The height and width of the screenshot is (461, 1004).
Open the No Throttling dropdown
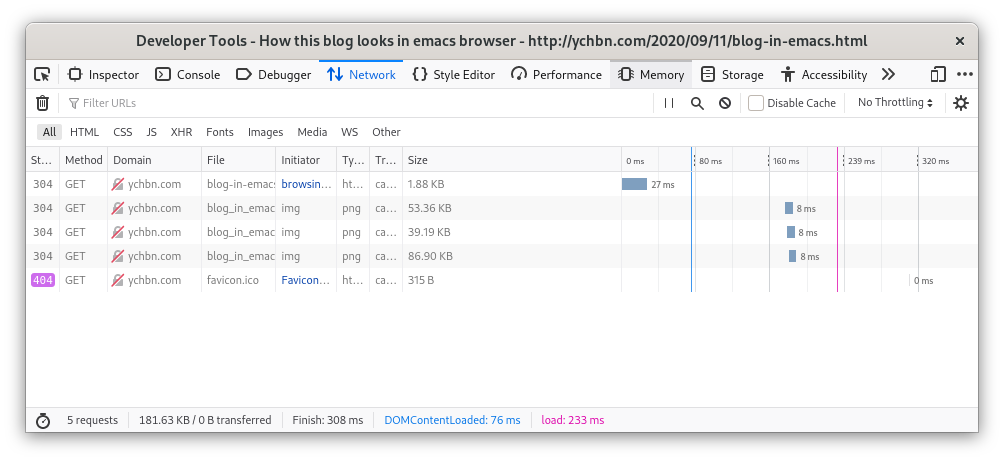click(895, 103)
